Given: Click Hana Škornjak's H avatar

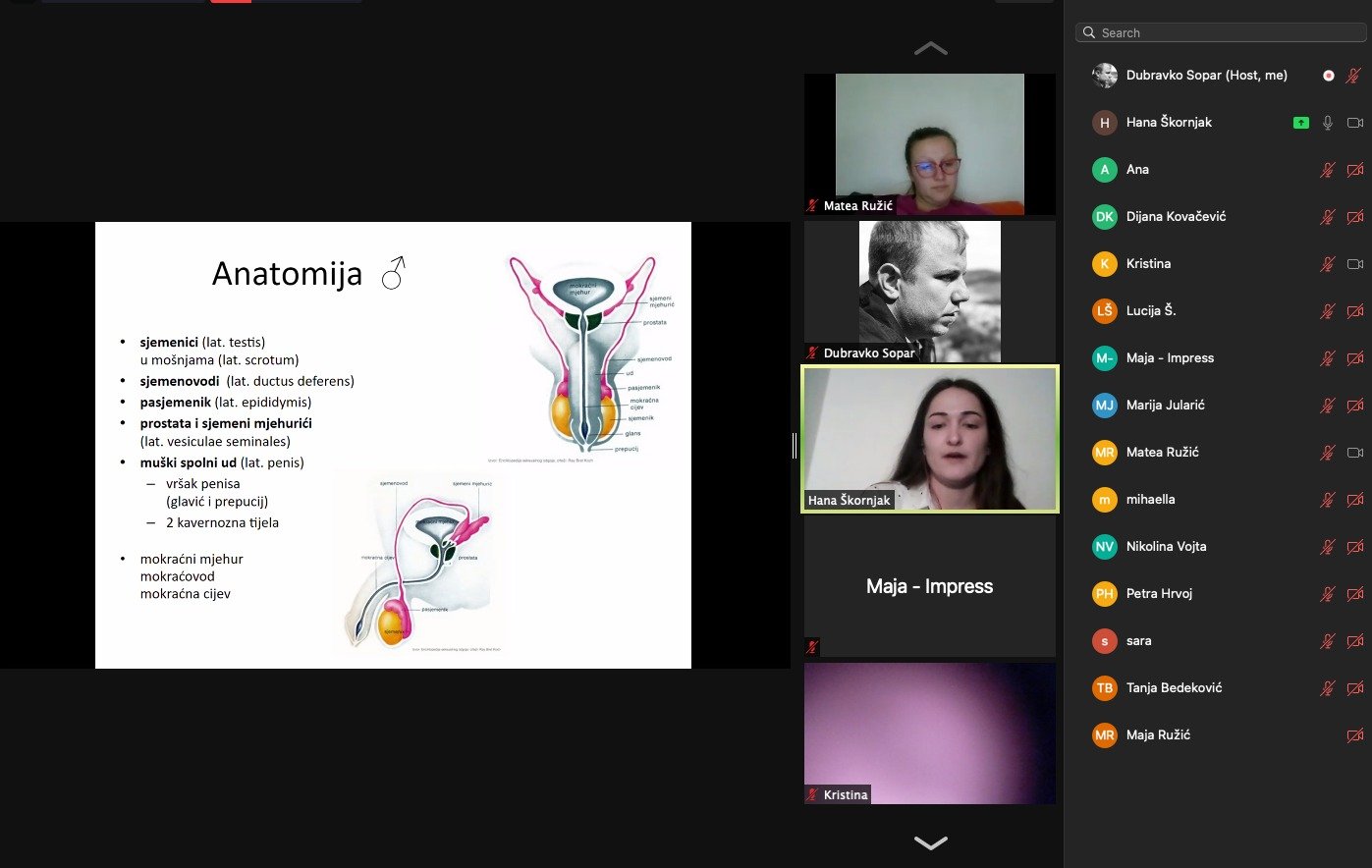Looking at the screenshot, I should point(1105,123).
